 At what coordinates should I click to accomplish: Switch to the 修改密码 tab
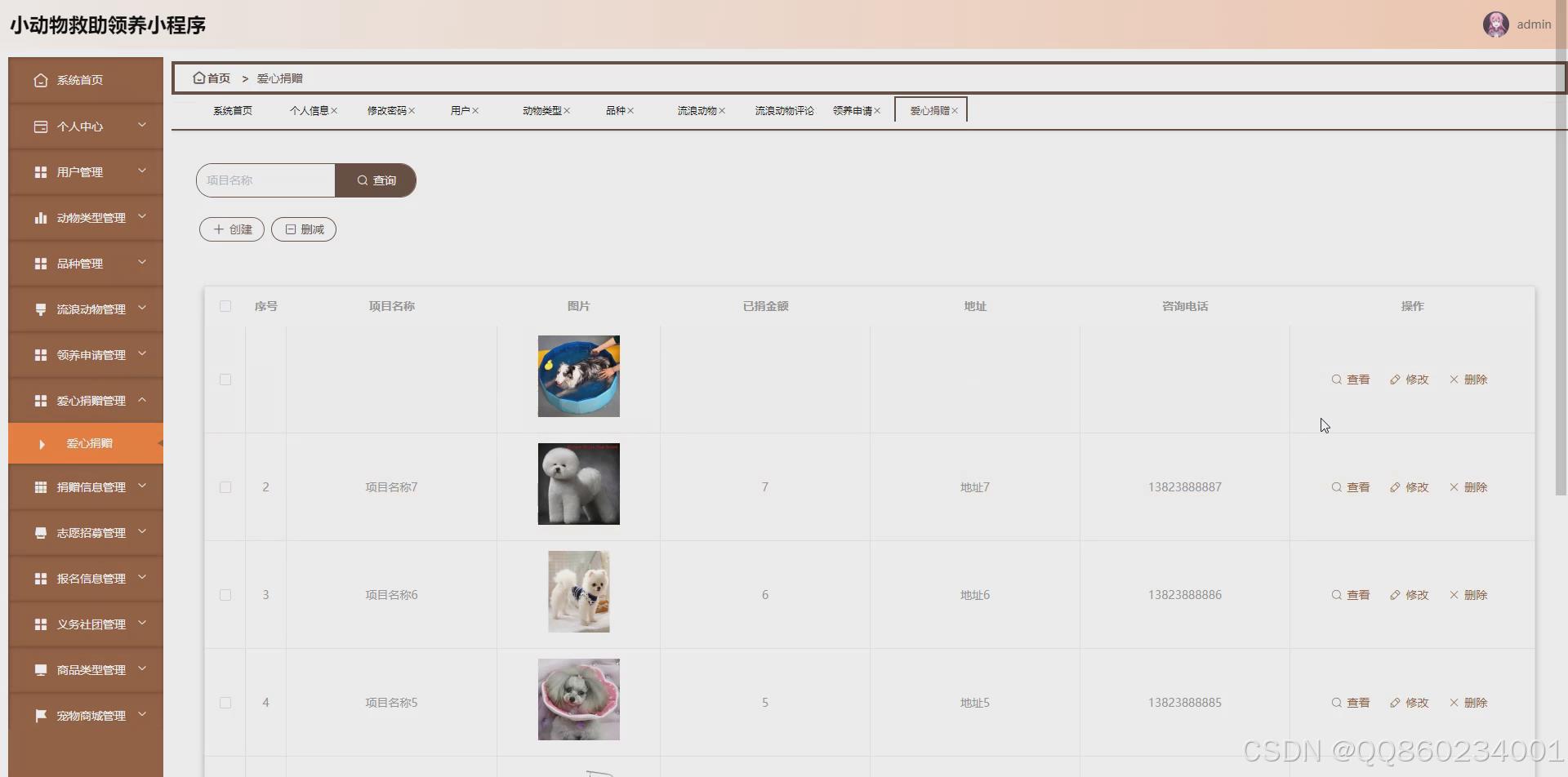(x=386, y=111)
